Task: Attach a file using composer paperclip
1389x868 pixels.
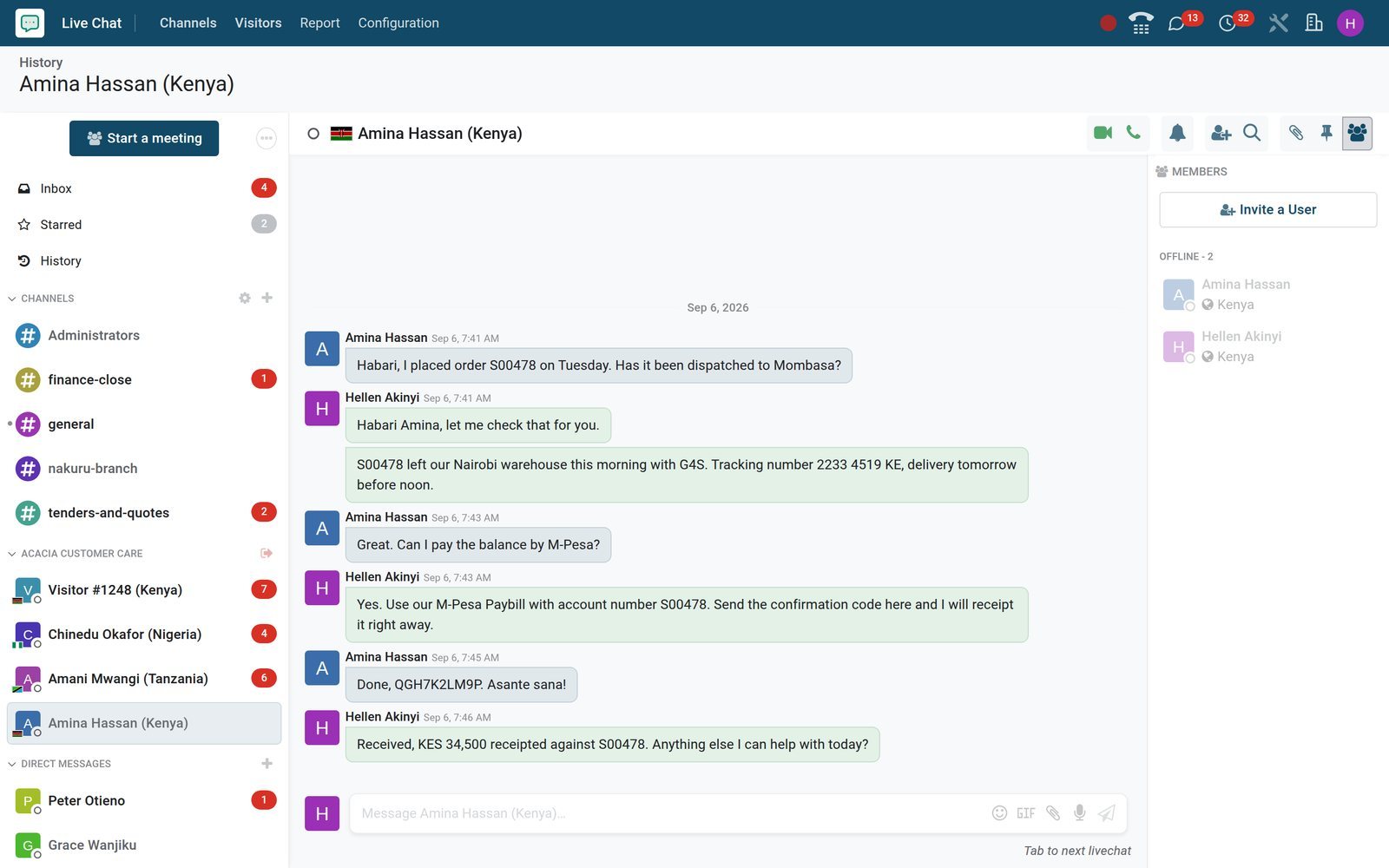Action: [1053, 813]
